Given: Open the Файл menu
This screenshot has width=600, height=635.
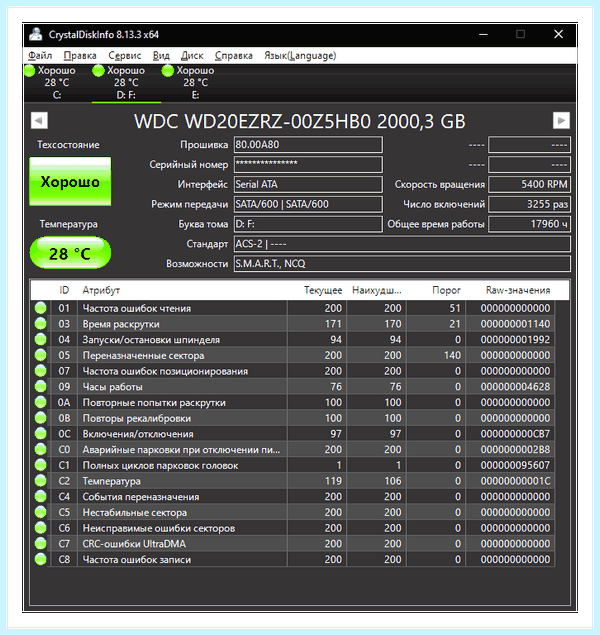Looking at the screenshot, I should [40, 55].
